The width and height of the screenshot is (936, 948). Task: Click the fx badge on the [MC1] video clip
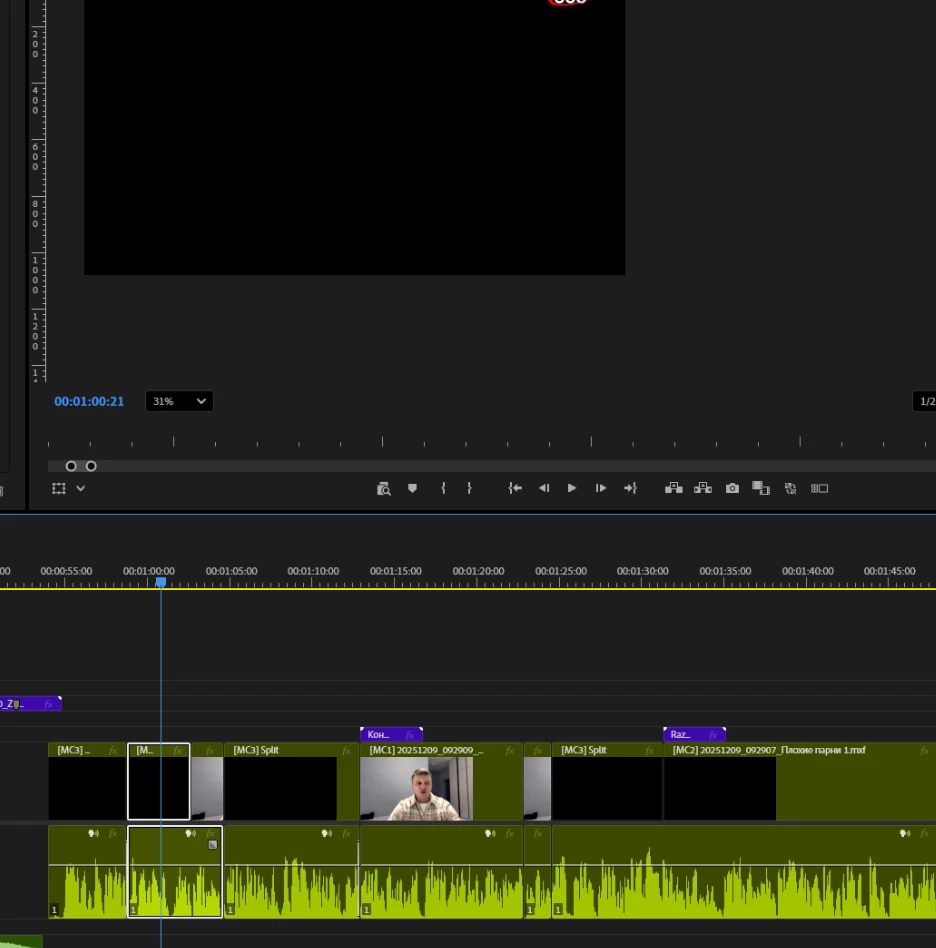[510, 750]
